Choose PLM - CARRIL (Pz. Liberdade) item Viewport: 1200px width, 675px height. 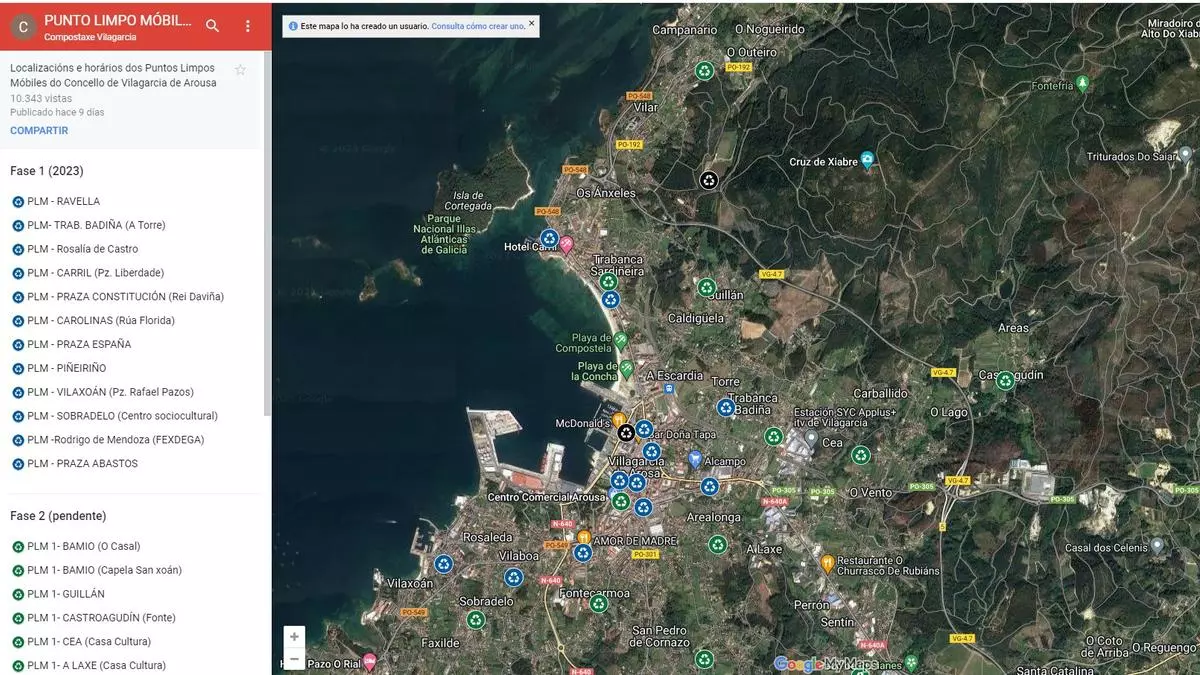(95, 273)
